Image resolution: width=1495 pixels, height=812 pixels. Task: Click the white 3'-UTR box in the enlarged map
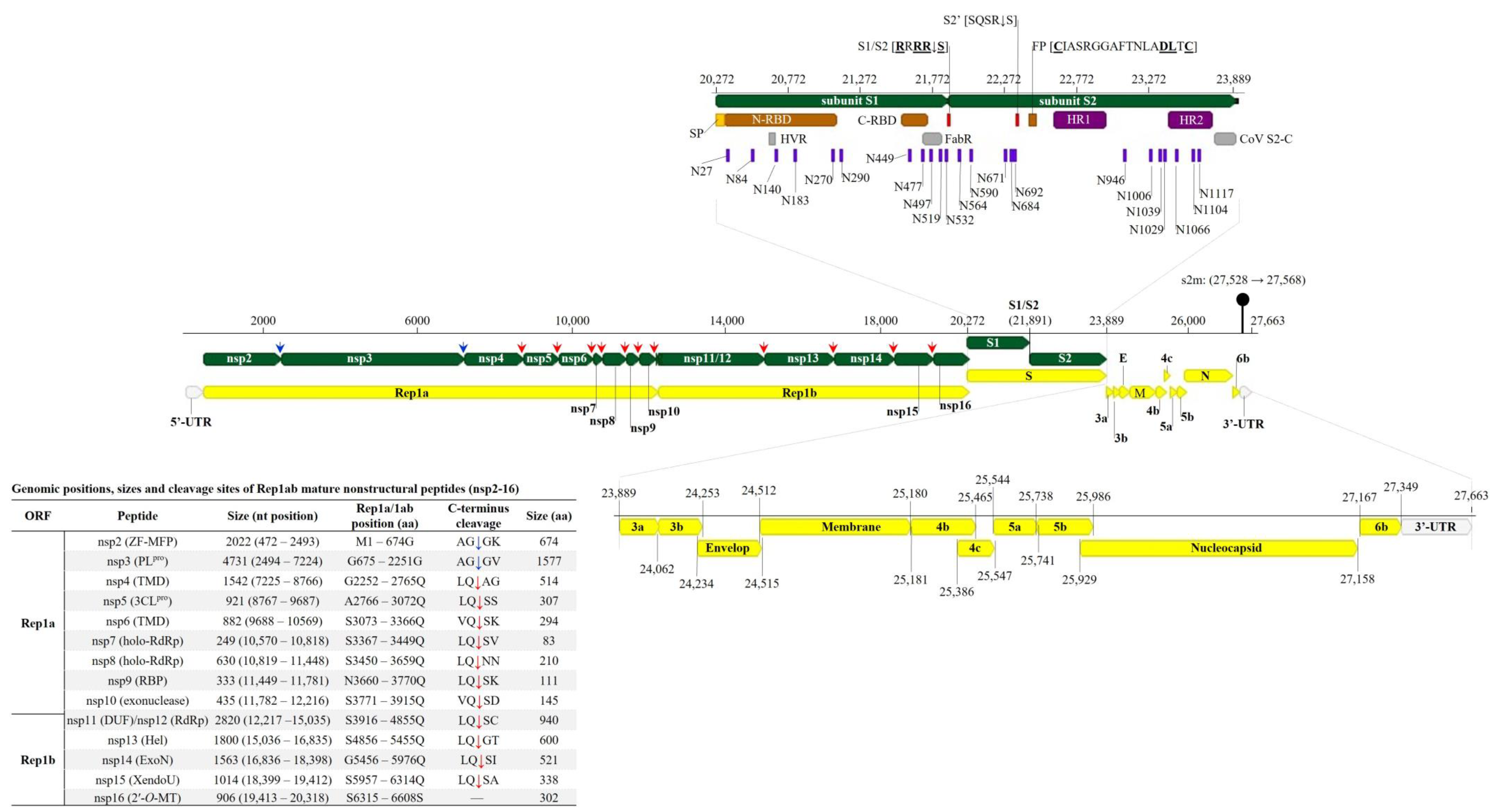[1436, 527]
